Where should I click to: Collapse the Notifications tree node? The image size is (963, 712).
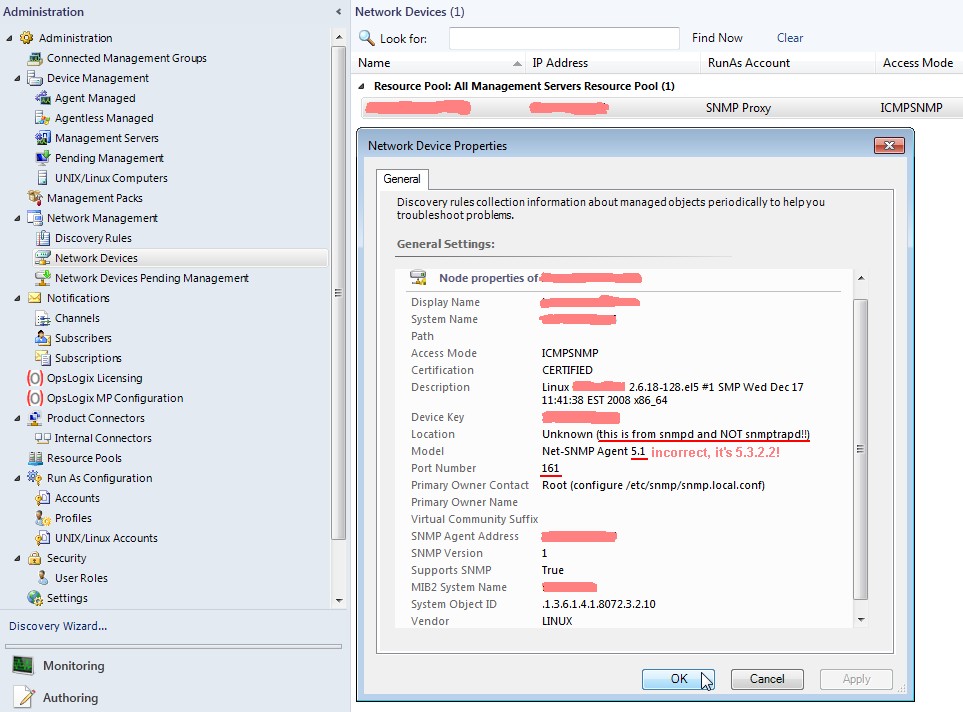(x=17, y=298)
